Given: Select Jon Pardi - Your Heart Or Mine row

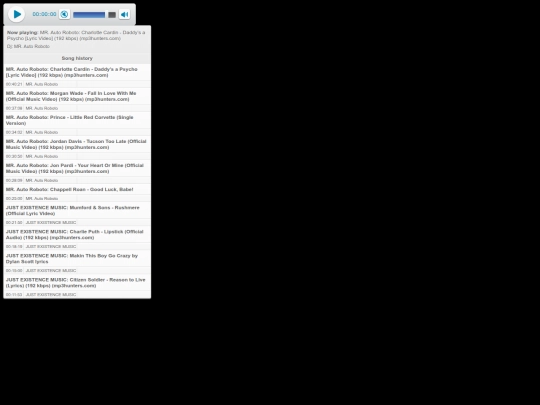Looking at the screenshot, I should pos(77,168).
